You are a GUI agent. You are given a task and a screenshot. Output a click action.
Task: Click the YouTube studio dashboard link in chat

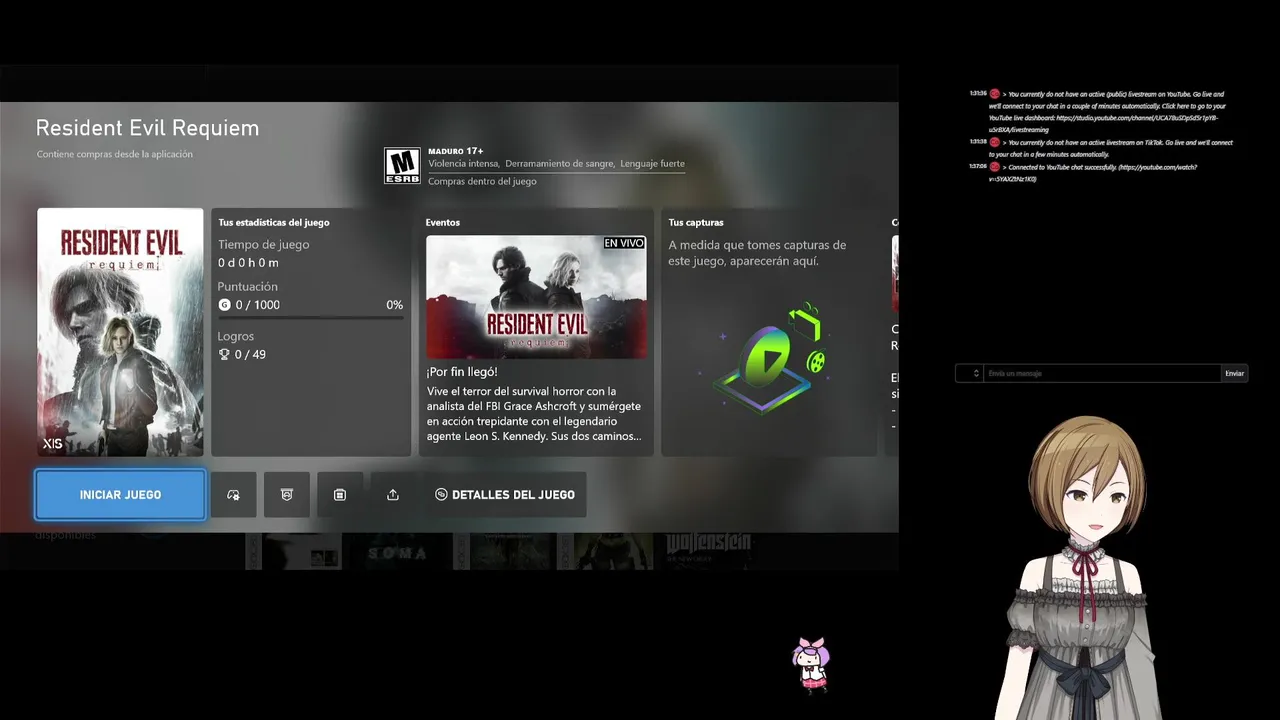pos(1104,124)
